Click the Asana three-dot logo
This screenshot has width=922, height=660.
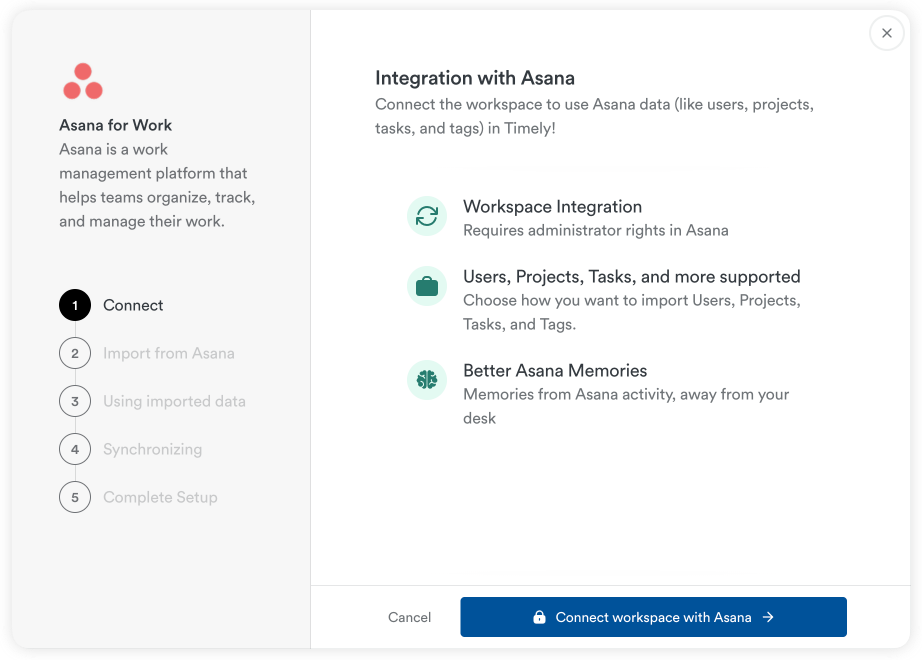pos(83,82)
